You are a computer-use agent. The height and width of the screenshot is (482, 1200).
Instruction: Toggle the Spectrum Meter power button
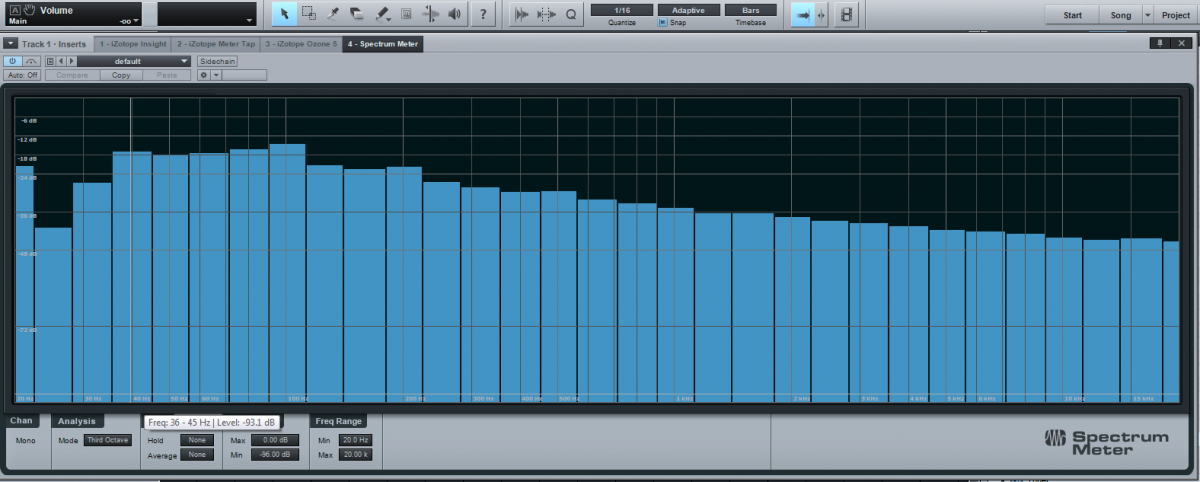(13, 61)
